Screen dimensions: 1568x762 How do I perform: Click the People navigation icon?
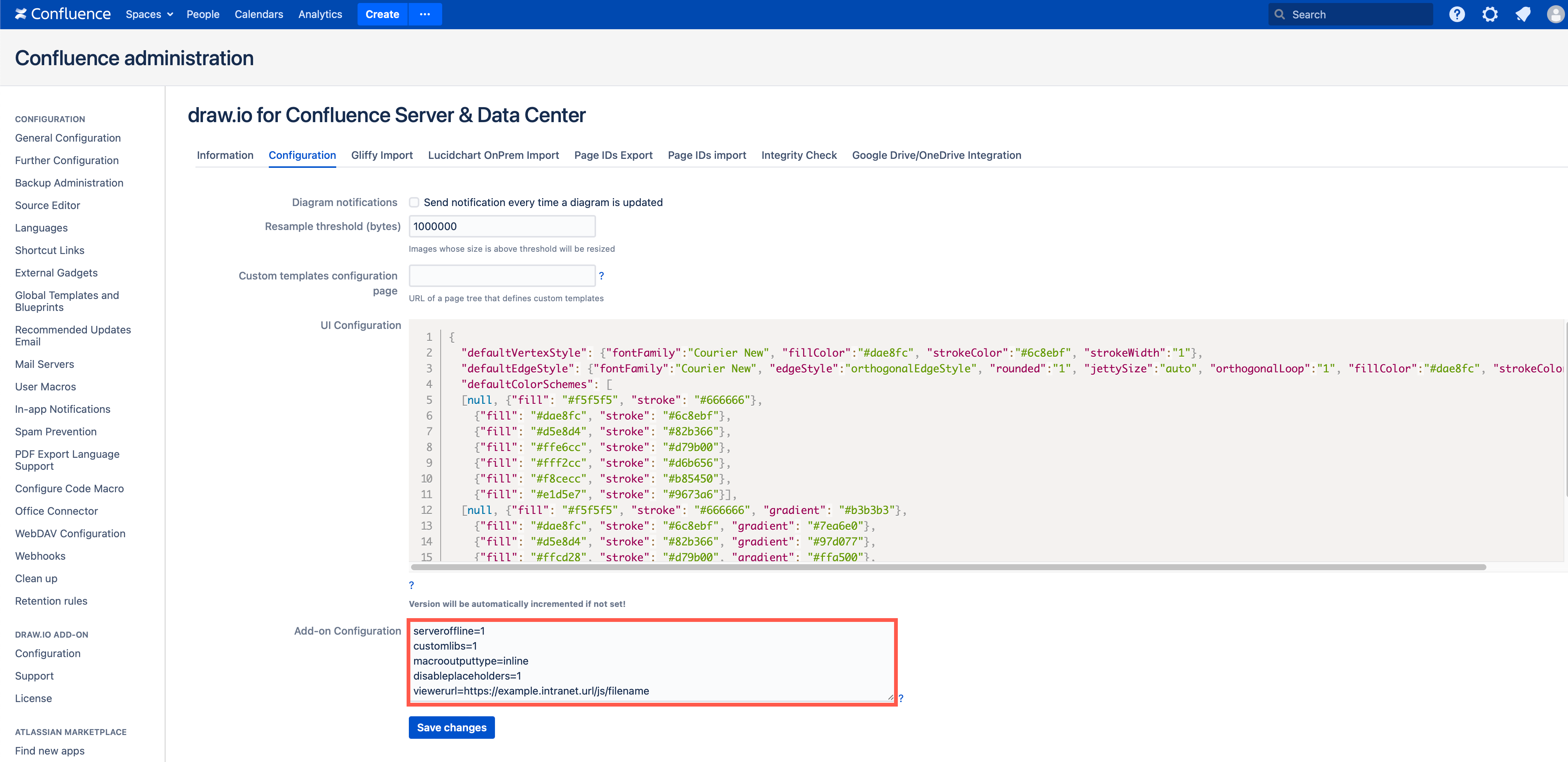click(203, 14)
